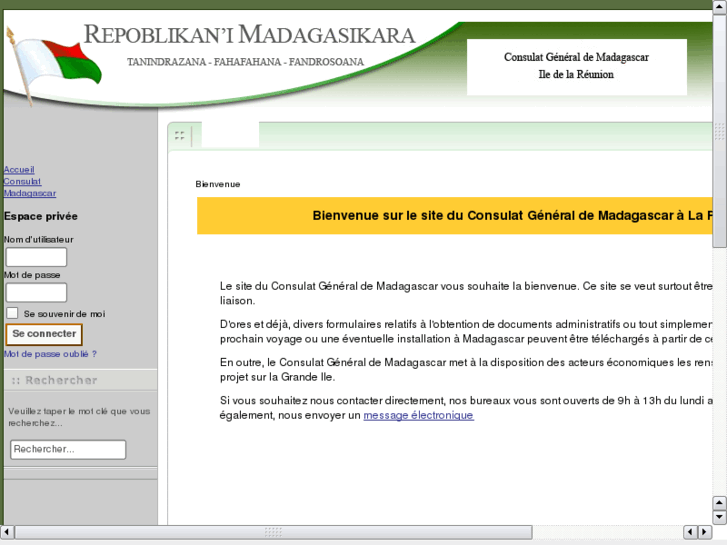The image size is (727, 545).
Task: Click the Mot de passe input field
Action: coord(36,293)
